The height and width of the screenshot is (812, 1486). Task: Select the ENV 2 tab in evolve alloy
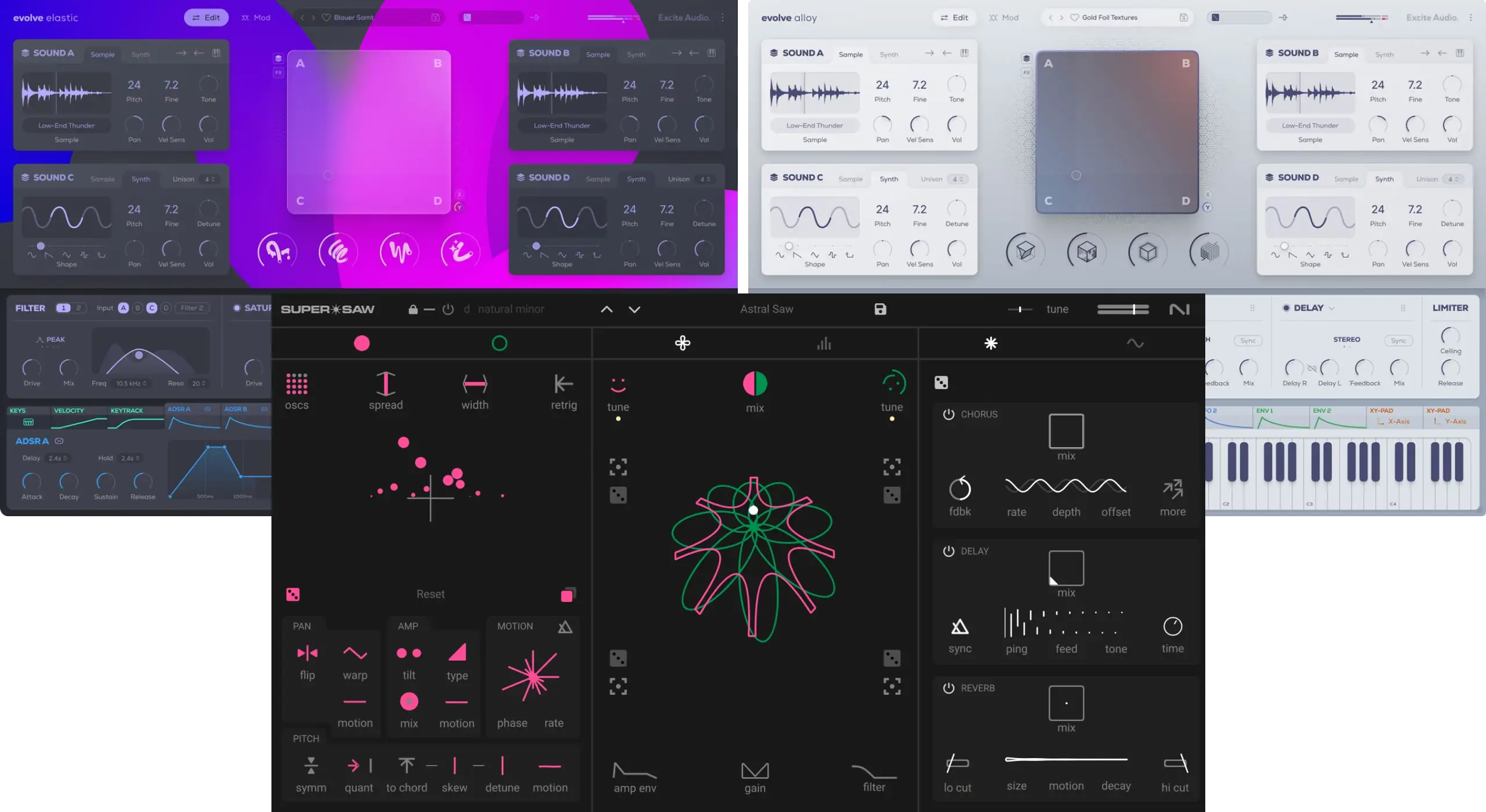point(1338,418)
